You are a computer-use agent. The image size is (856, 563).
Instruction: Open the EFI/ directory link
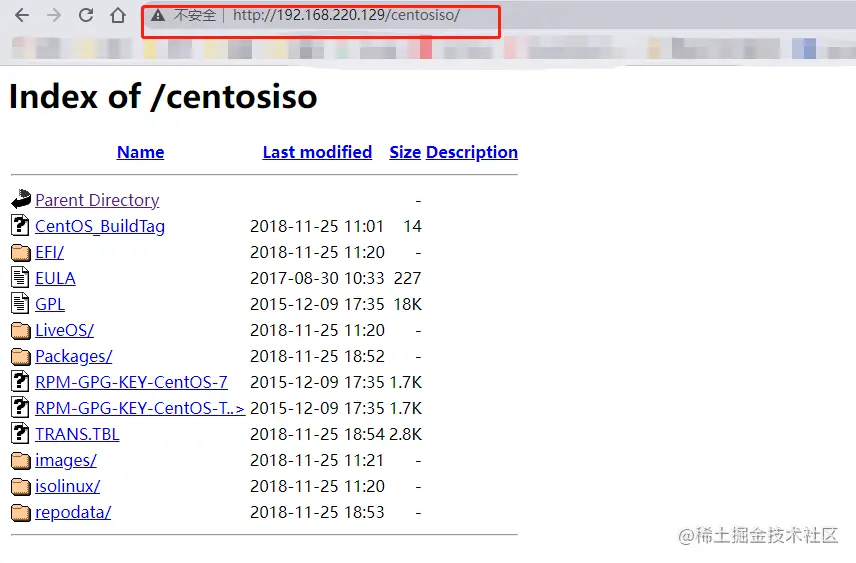pos(50,252)
